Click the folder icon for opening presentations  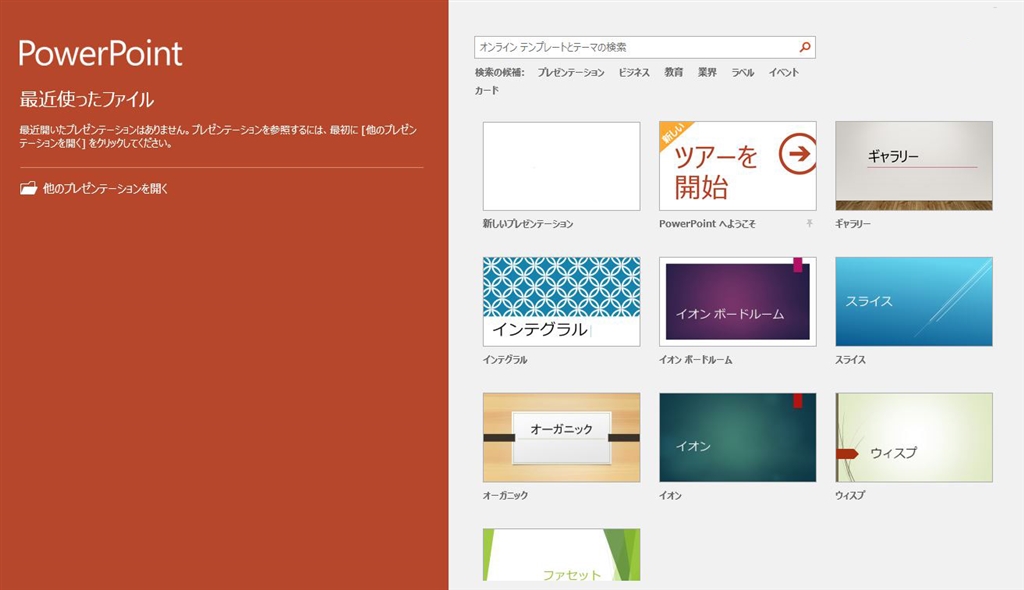28,189
